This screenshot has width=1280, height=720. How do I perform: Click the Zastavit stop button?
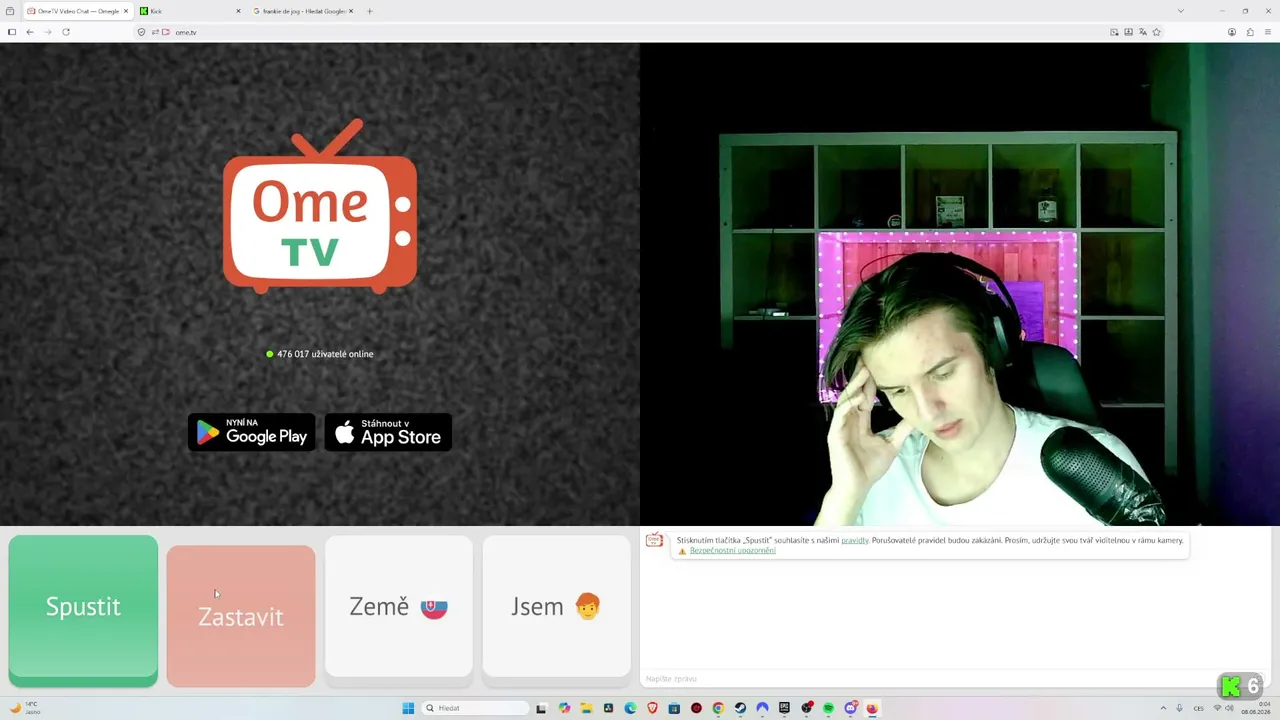pyautogui.click(x=241, y=616)
